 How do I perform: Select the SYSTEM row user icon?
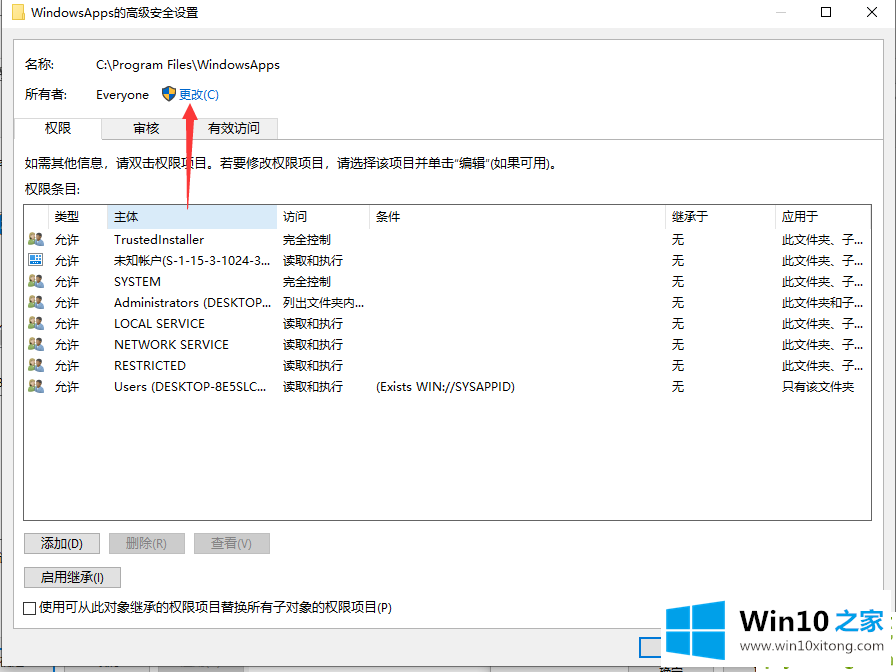click(x=36, y=281)
